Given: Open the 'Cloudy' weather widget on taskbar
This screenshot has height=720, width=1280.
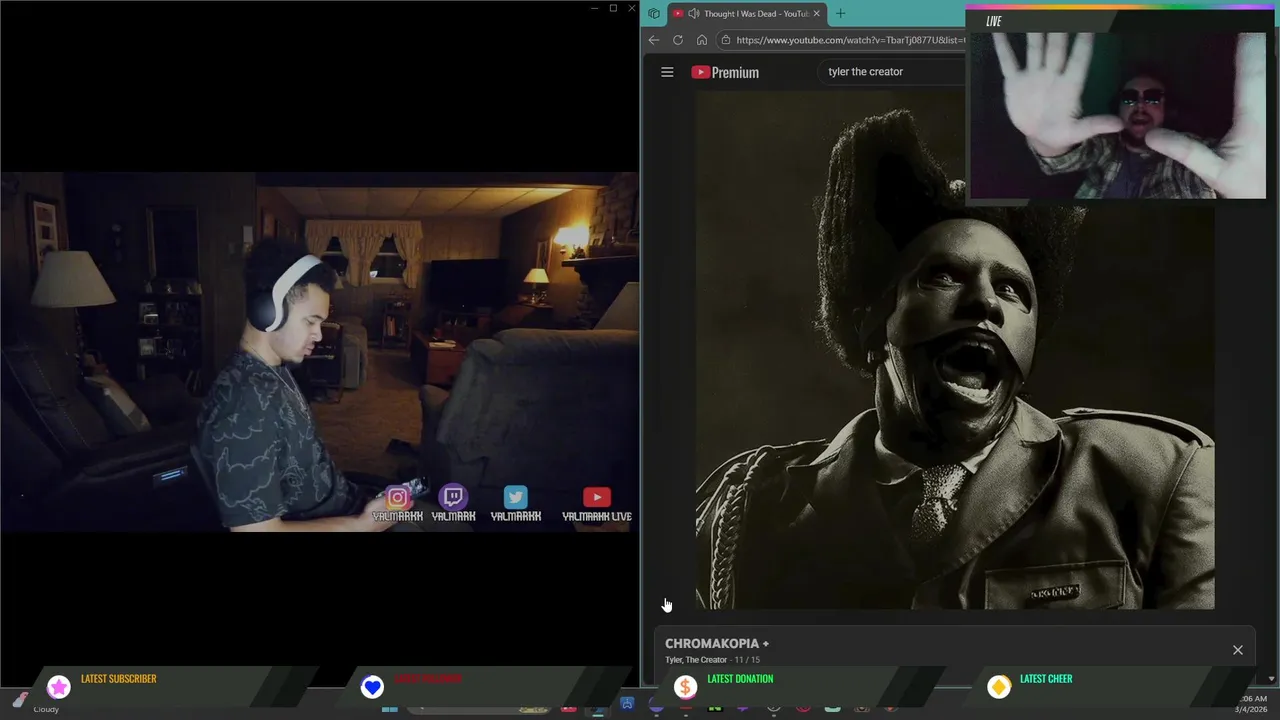Looking at the screenshot, I should pyautogui.click(x=38, y=703).
